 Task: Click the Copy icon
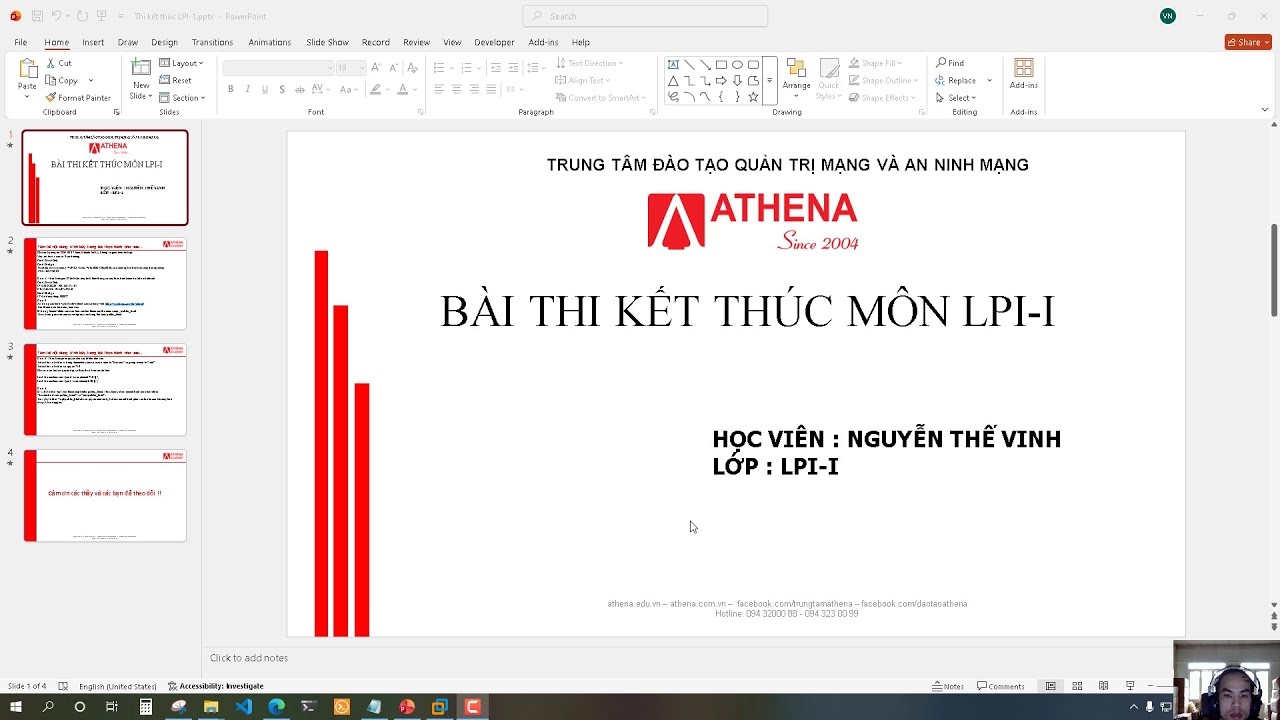[x=51, y=80]
